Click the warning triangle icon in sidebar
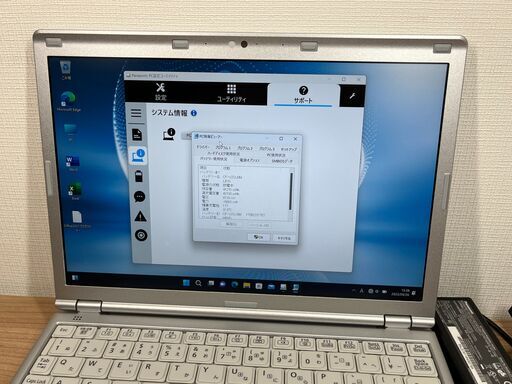This screenshot has height=384, width=512. pos(140,217)
